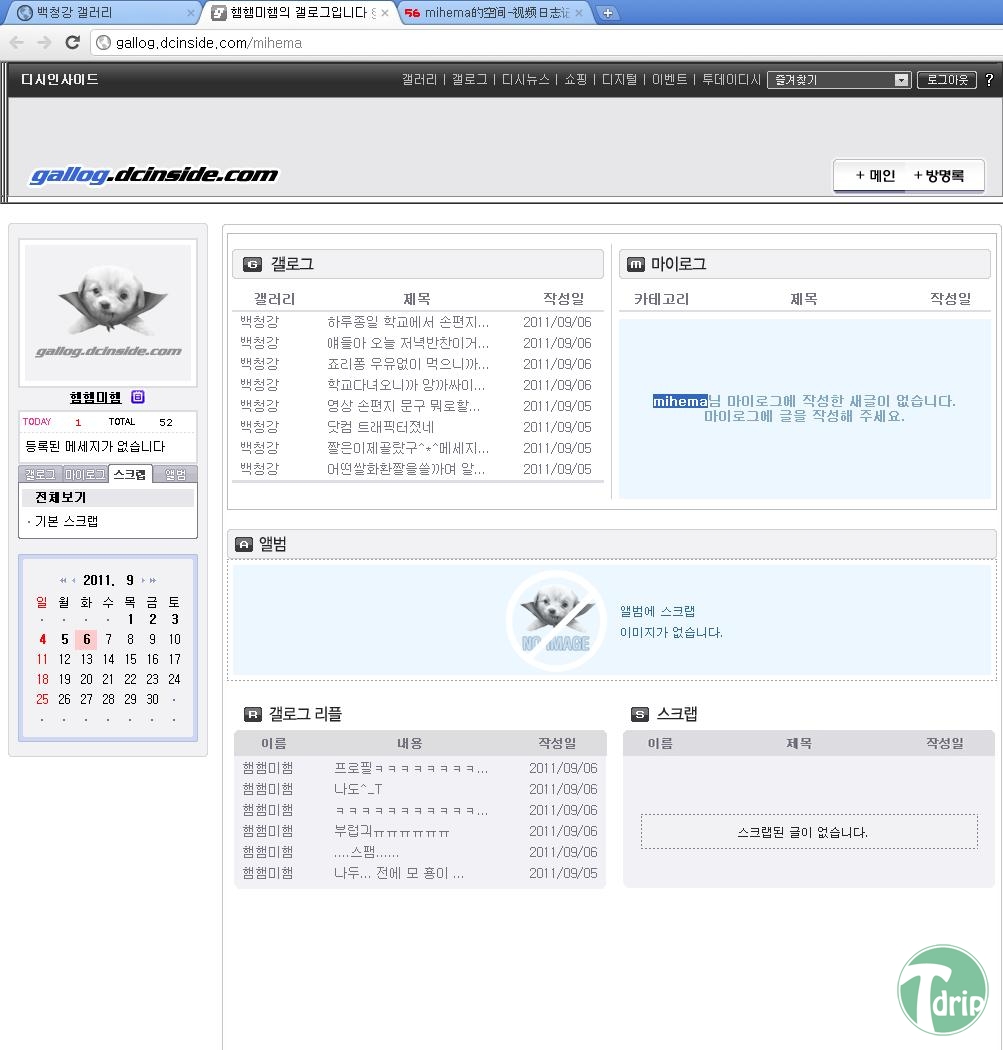Select the 스크랩 sidebar tab
1003x1050 pixels.
tap(130, 474)
